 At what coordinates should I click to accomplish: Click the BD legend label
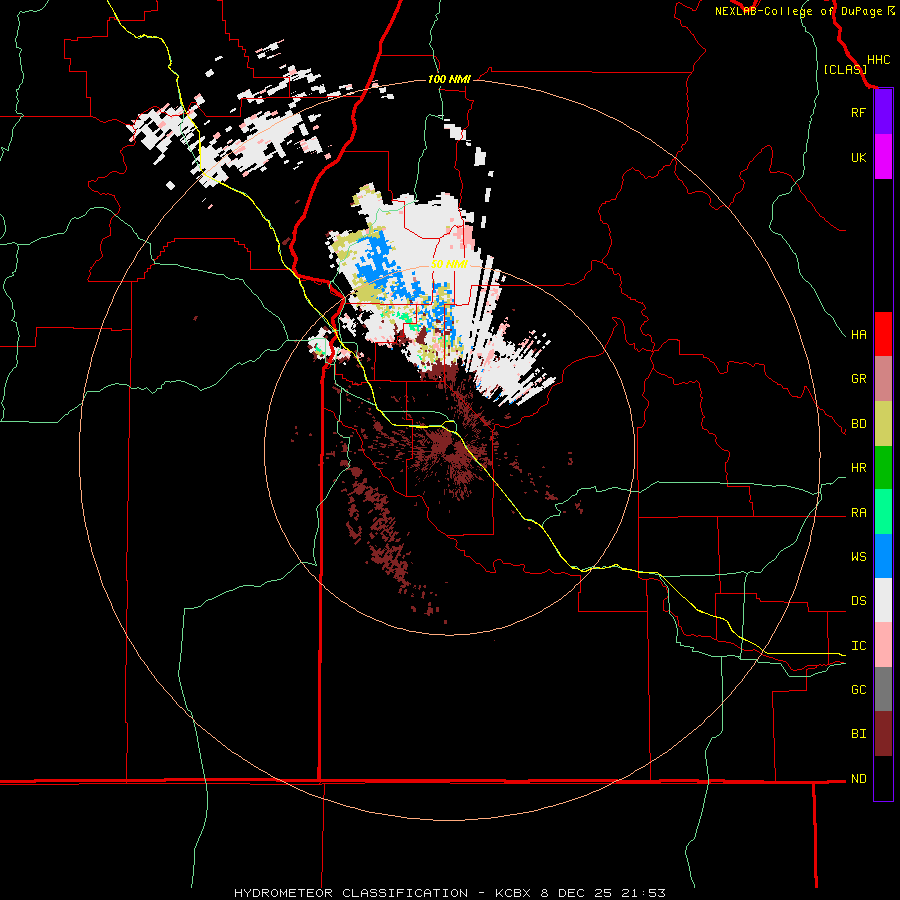click(x=858, y=424)
